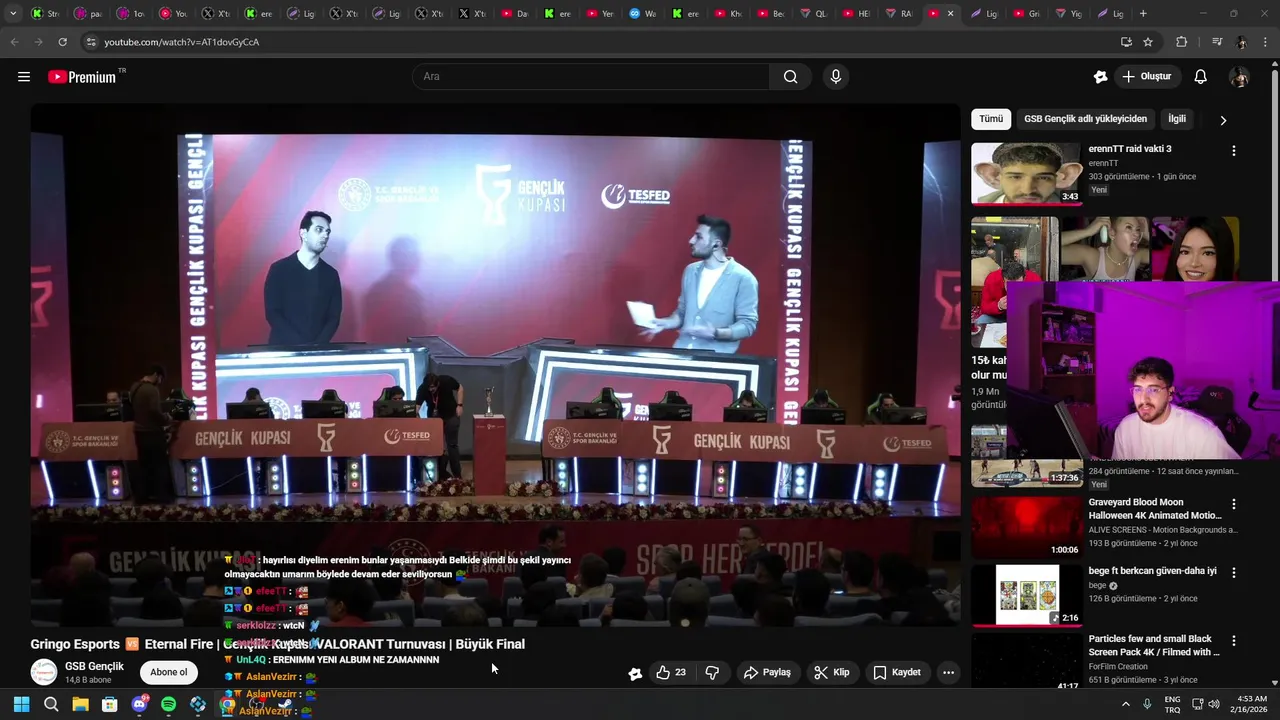Viewport: 1280px width, 720px height.
Task: Open options menu for Particles few and small video
Action: coord(1233,640)
